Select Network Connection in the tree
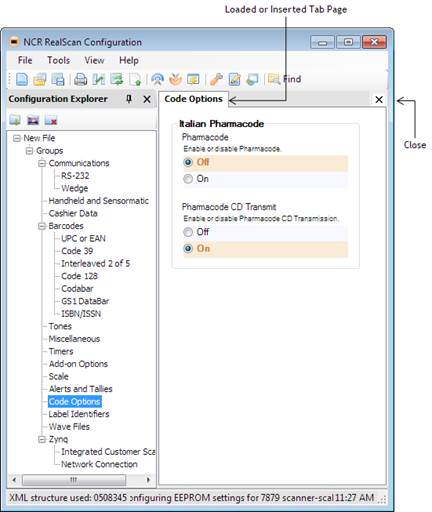The image size is (432, 512). (x=99, y=464)
